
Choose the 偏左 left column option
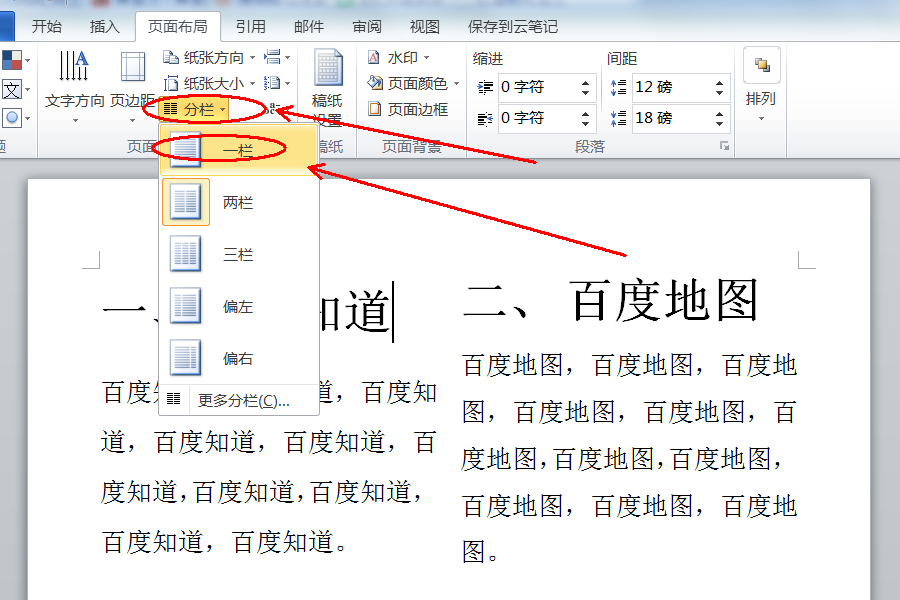pos(239,306)
